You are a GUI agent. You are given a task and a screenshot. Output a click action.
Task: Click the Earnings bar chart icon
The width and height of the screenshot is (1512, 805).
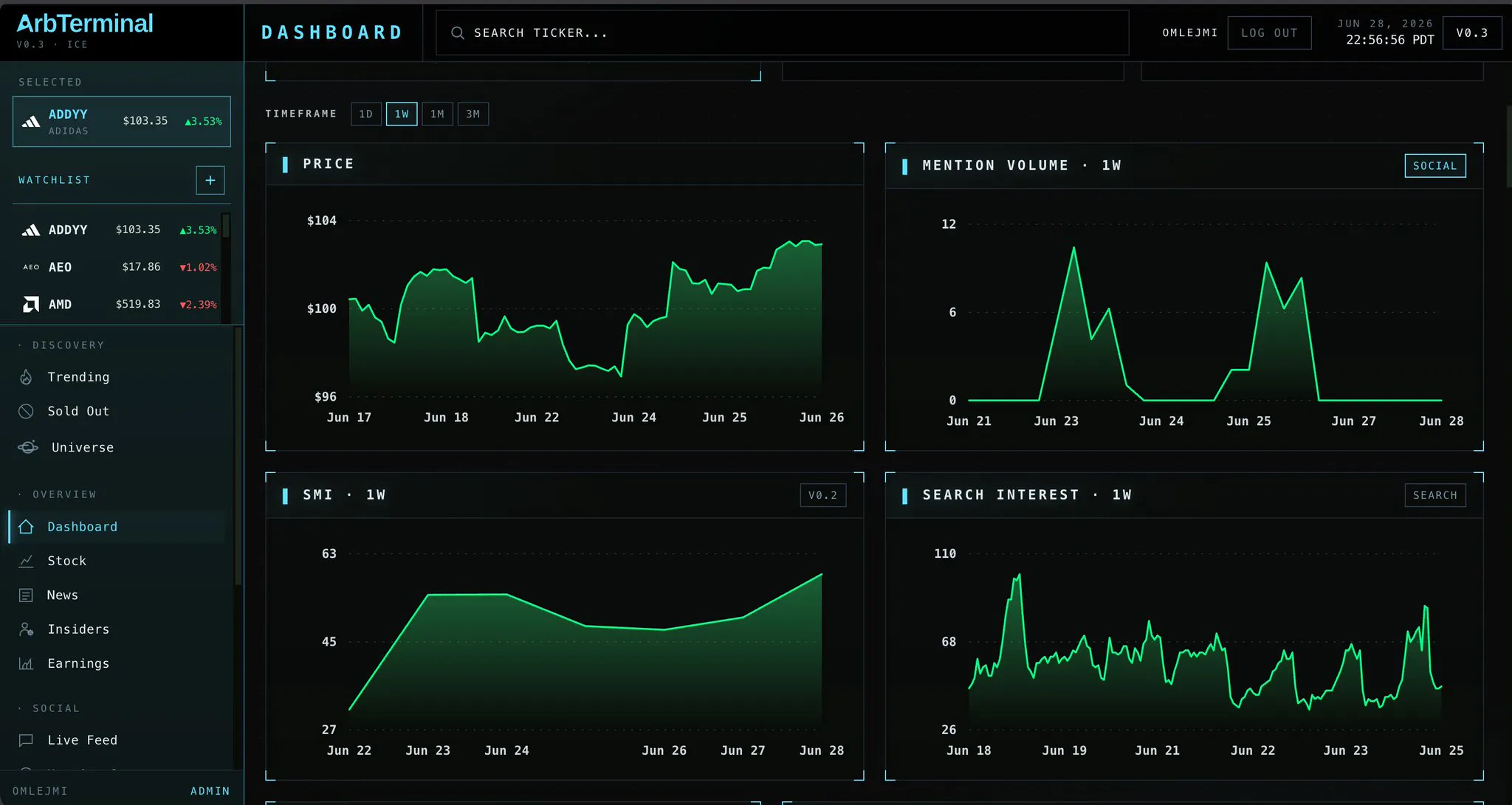[x=26, y=663]
